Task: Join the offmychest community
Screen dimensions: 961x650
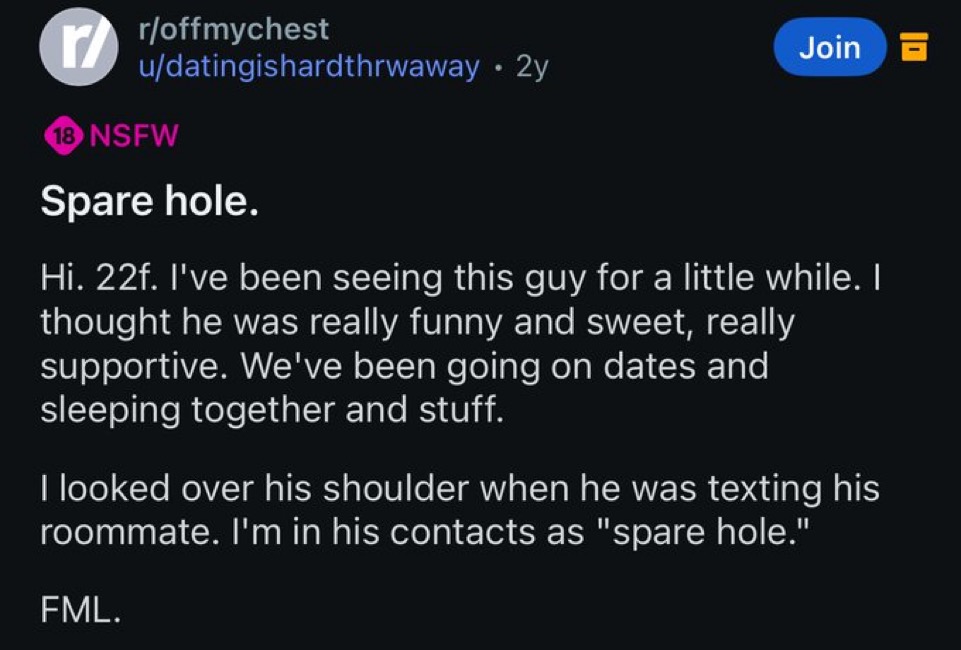Action: click(829, 47)
